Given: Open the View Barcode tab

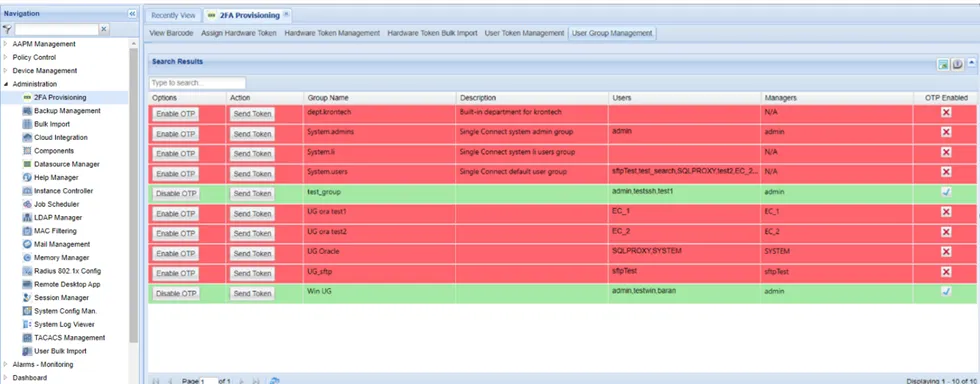Looking at the screenshot, I should [x=171, y=33].
